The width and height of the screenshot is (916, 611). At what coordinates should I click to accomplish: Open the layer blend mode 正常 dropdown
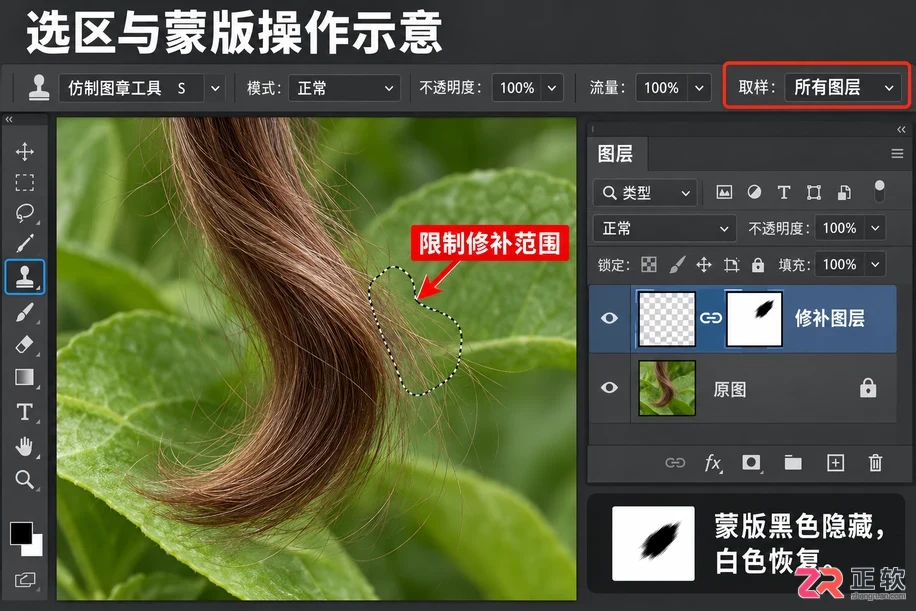664,228
